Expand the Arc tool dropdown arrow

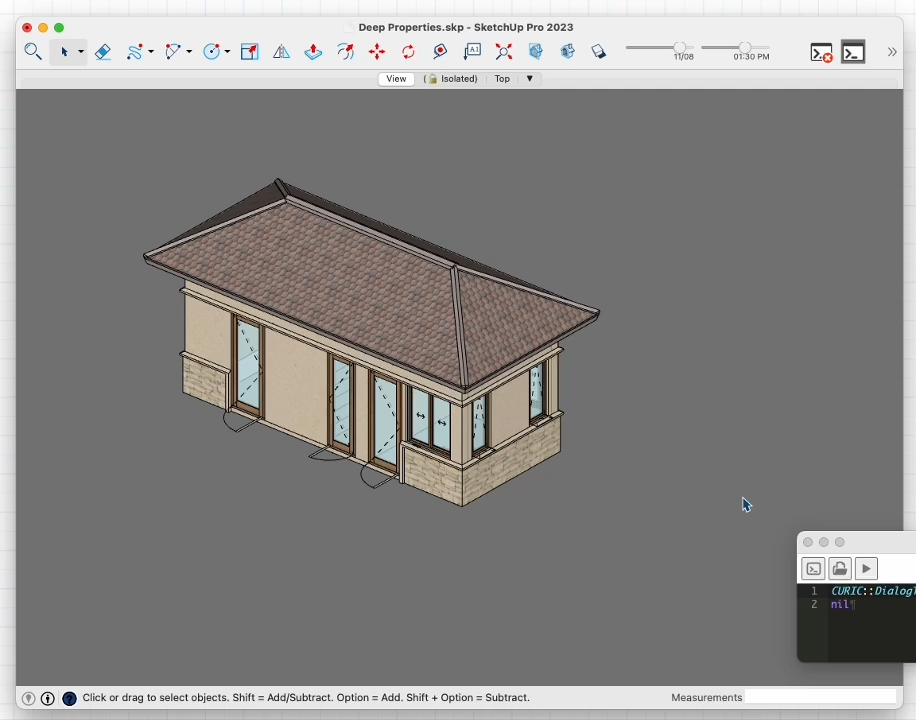pos(189,53)
